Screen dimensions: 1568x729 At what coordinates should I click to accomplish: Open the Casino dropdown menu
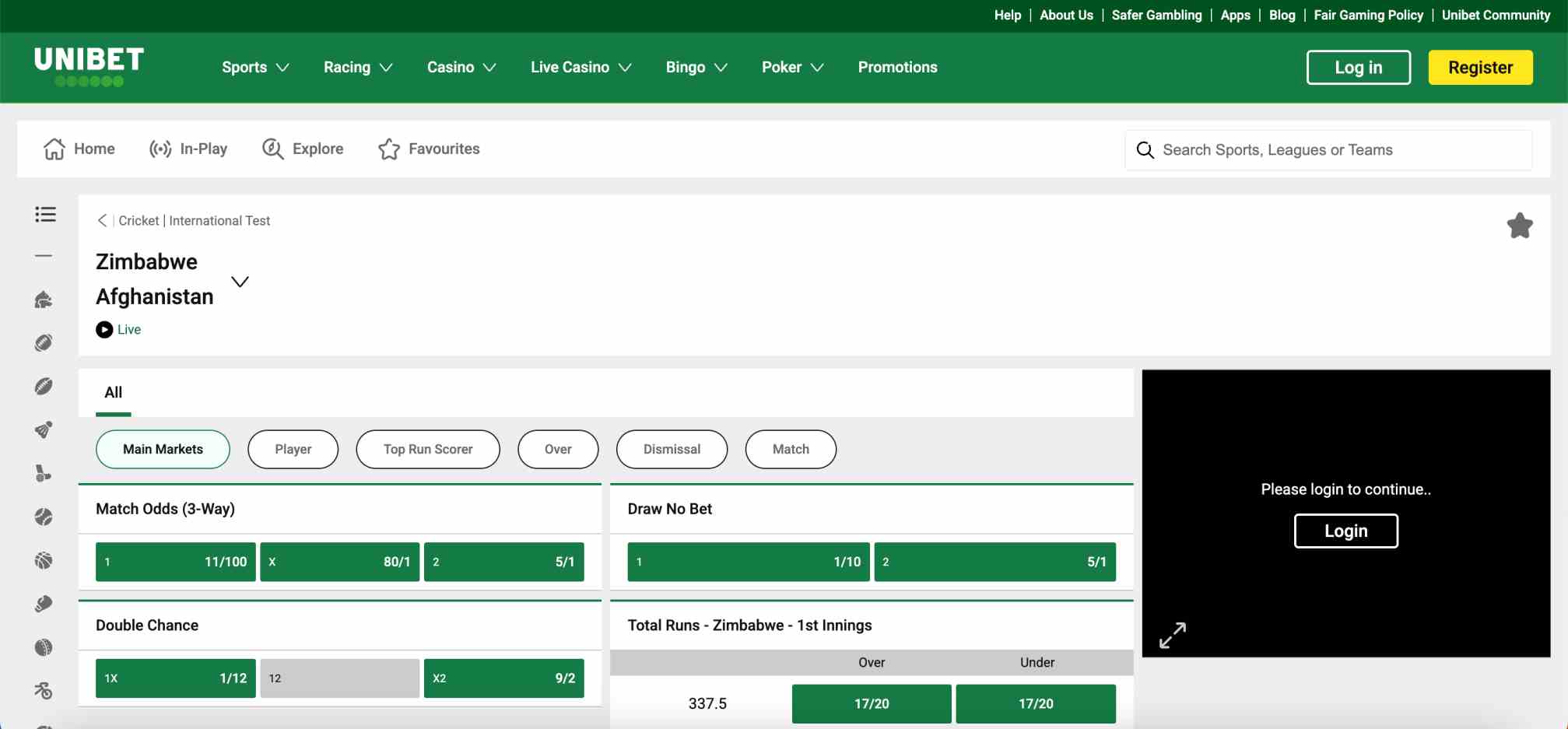pos(461,67)
